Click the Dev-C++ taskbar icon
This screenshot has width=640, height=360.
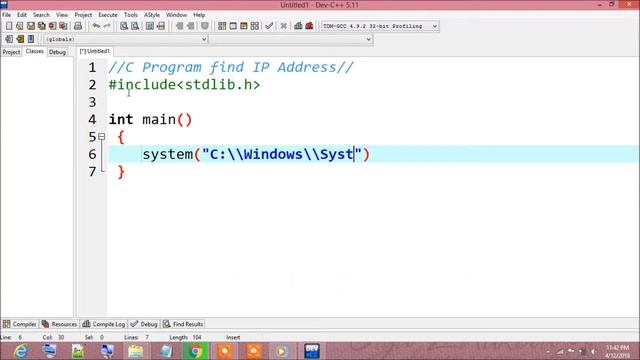(312, 351)
